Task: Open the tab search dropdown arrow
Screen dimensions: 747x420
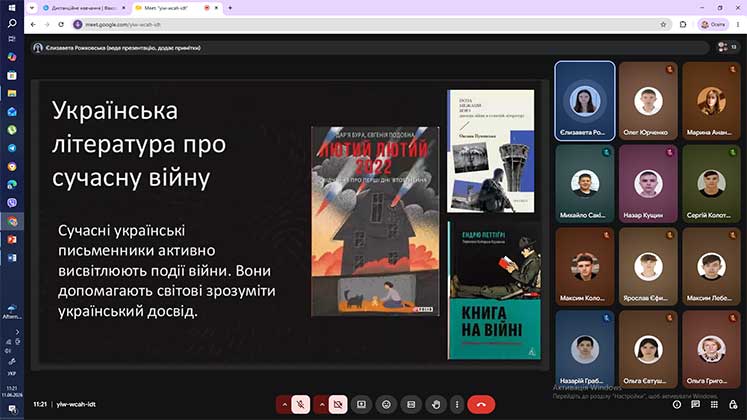Action: (x=32, y=8)
